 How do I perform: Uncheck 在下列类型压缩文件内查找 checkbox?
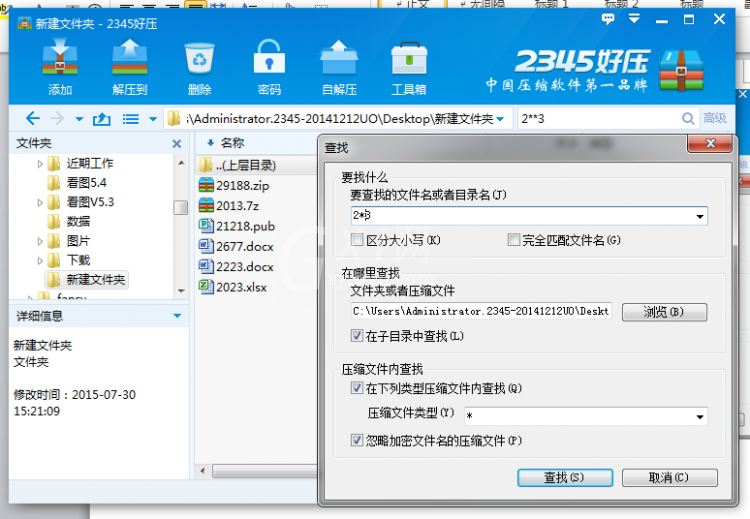pos(357,387)
